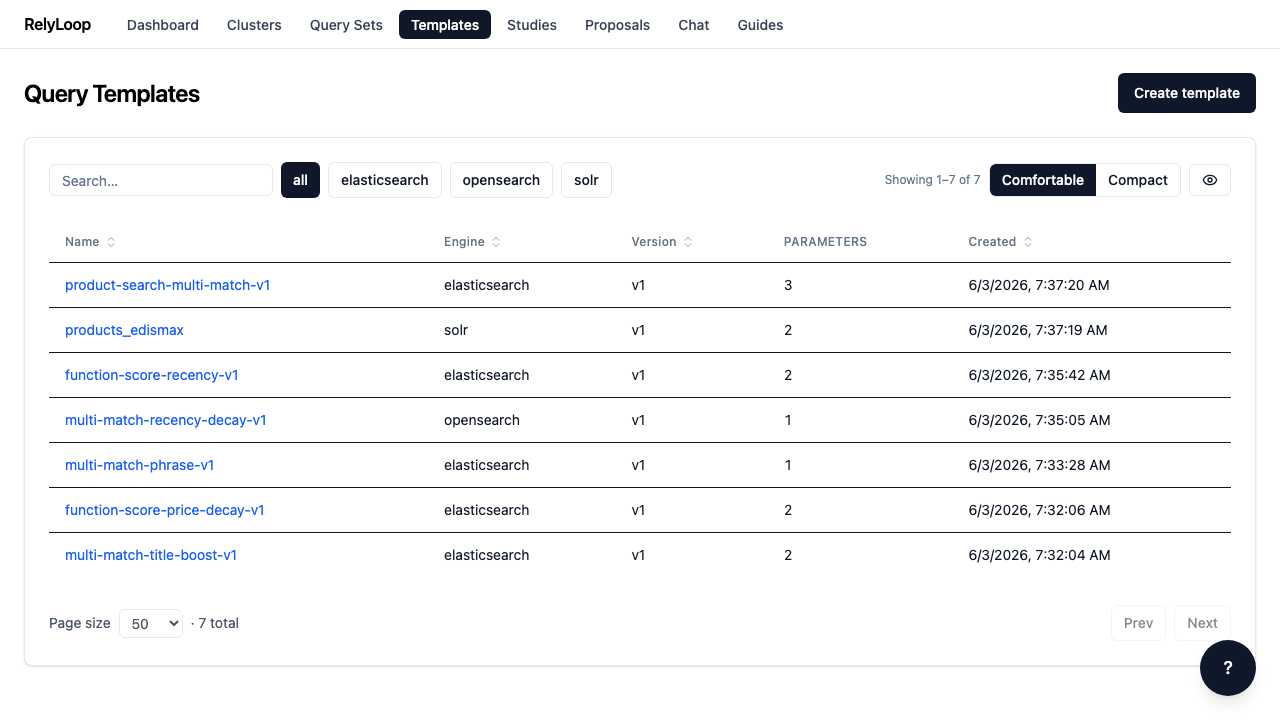Sort by Engine column arrows
This screenshot has height=720, width=1280.
[x=496, y=242]
